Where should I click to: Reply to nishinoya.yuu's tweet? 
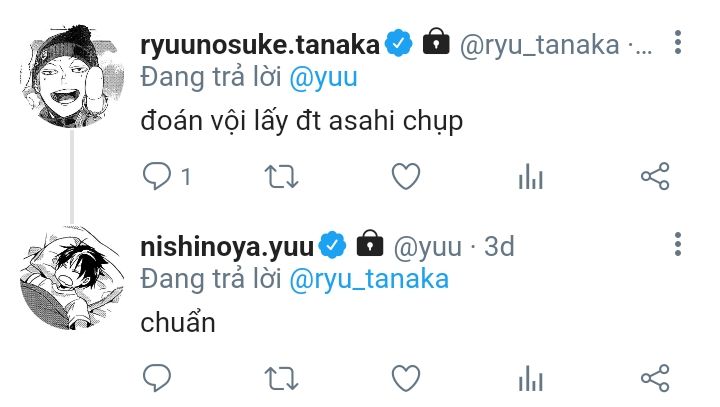(x=157, y=378)
